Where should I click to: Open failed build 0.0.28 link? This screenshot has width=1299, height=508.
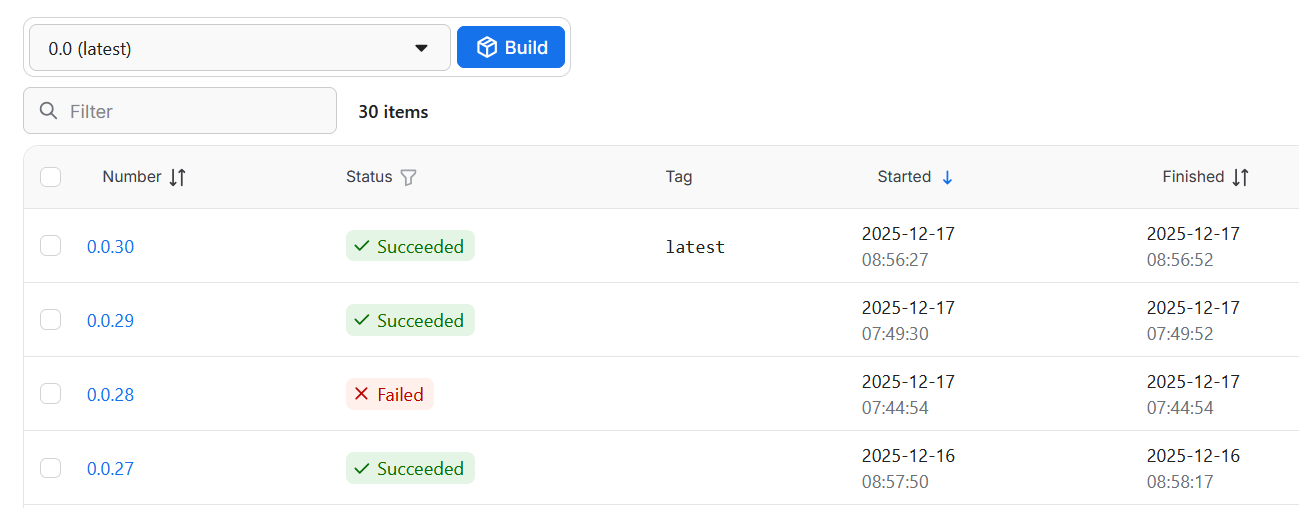click(110, 395)
